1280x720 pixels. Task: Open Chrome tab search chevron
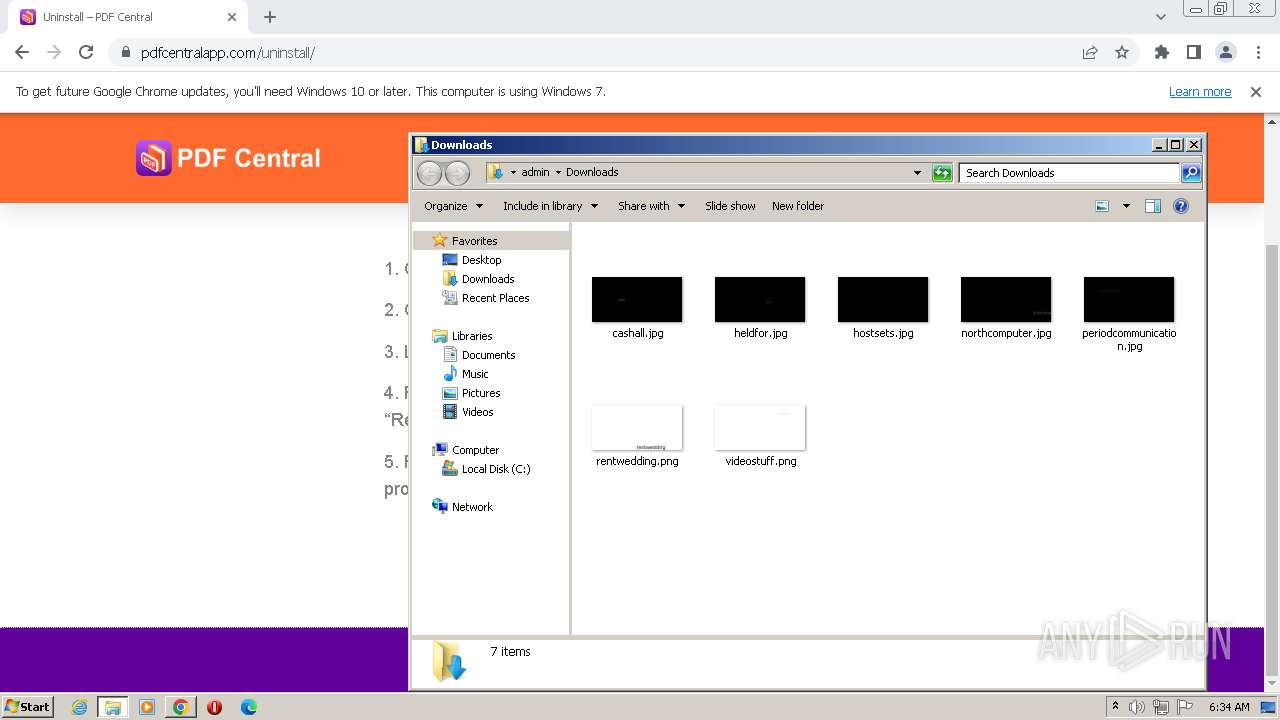click(1161, 17)
